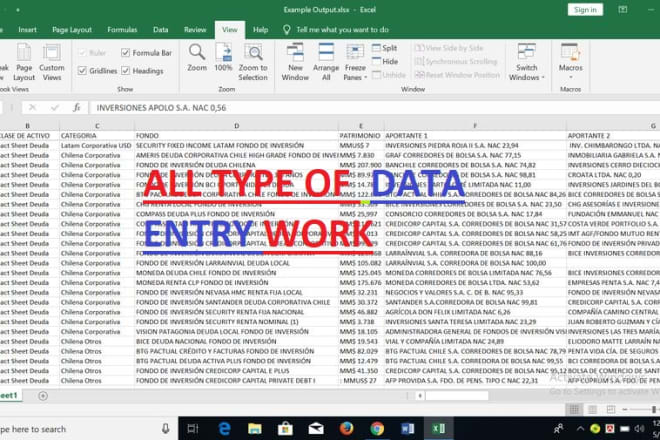This screenshot has width=660, height=440.
Task: Open the Page Layout ribbon tab
Action: [x=72, y=29]
